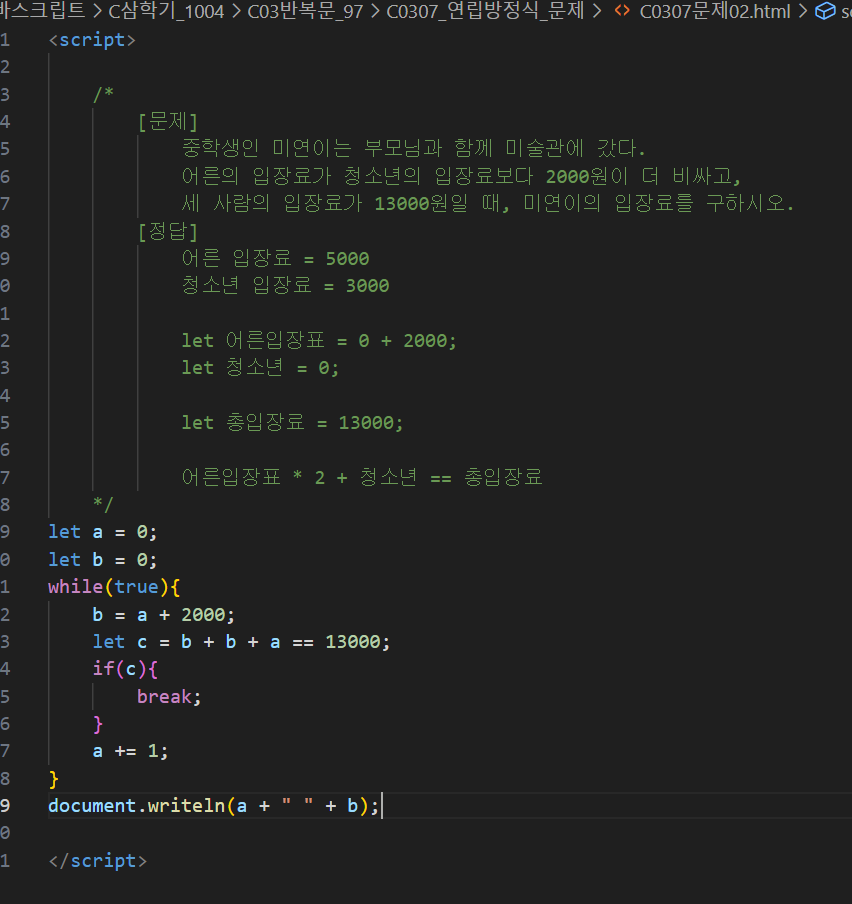
Task: Click comment line starting with 중학생인 미연이는
Action: point(413,149)
